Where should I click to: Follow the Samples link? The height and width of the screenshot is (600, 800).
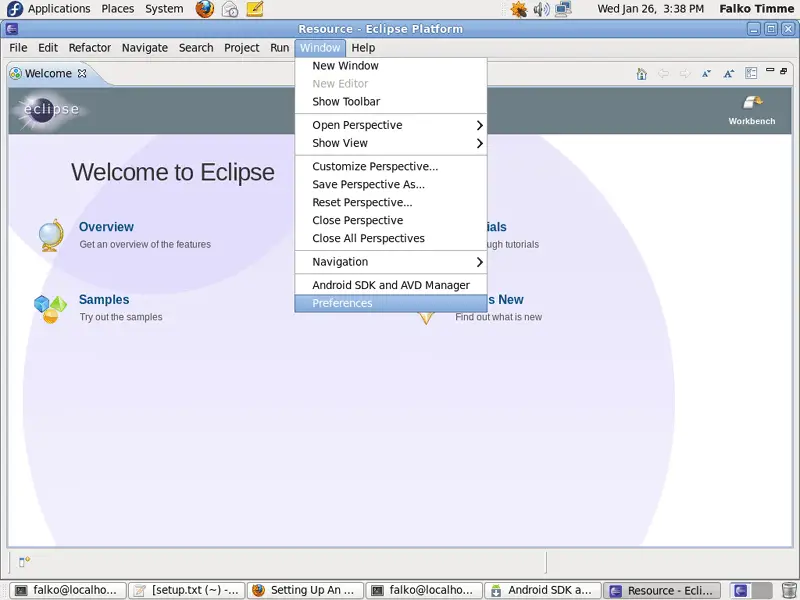coord(104,299)
